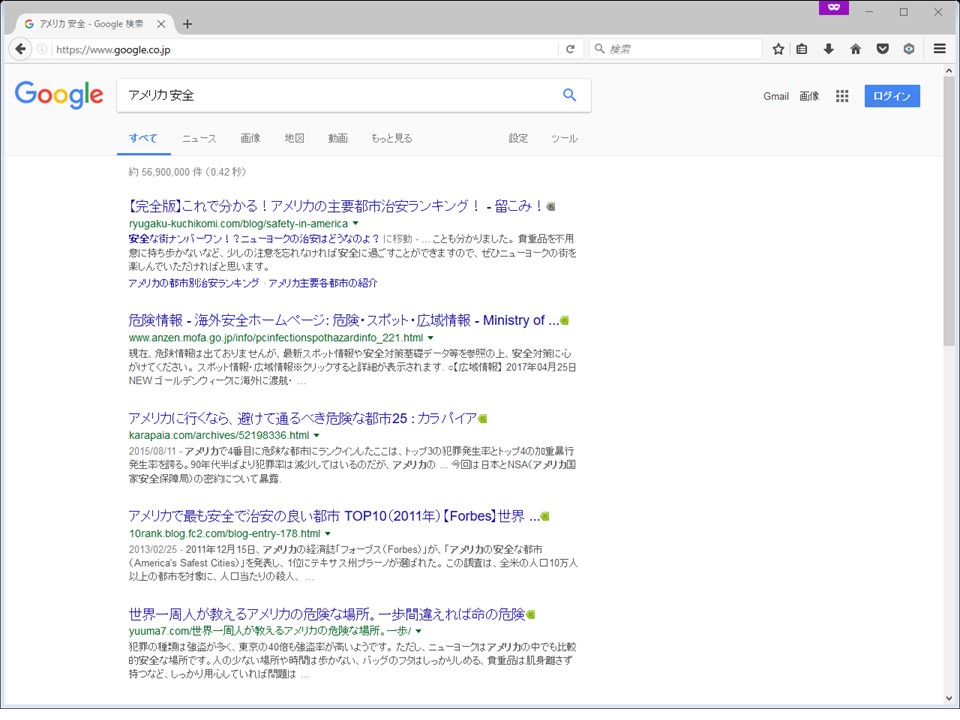Open the 【完全版】アメリカの主要都市治安ランキング result
This screenshot has height=720, width=960.
coord(336,206)
